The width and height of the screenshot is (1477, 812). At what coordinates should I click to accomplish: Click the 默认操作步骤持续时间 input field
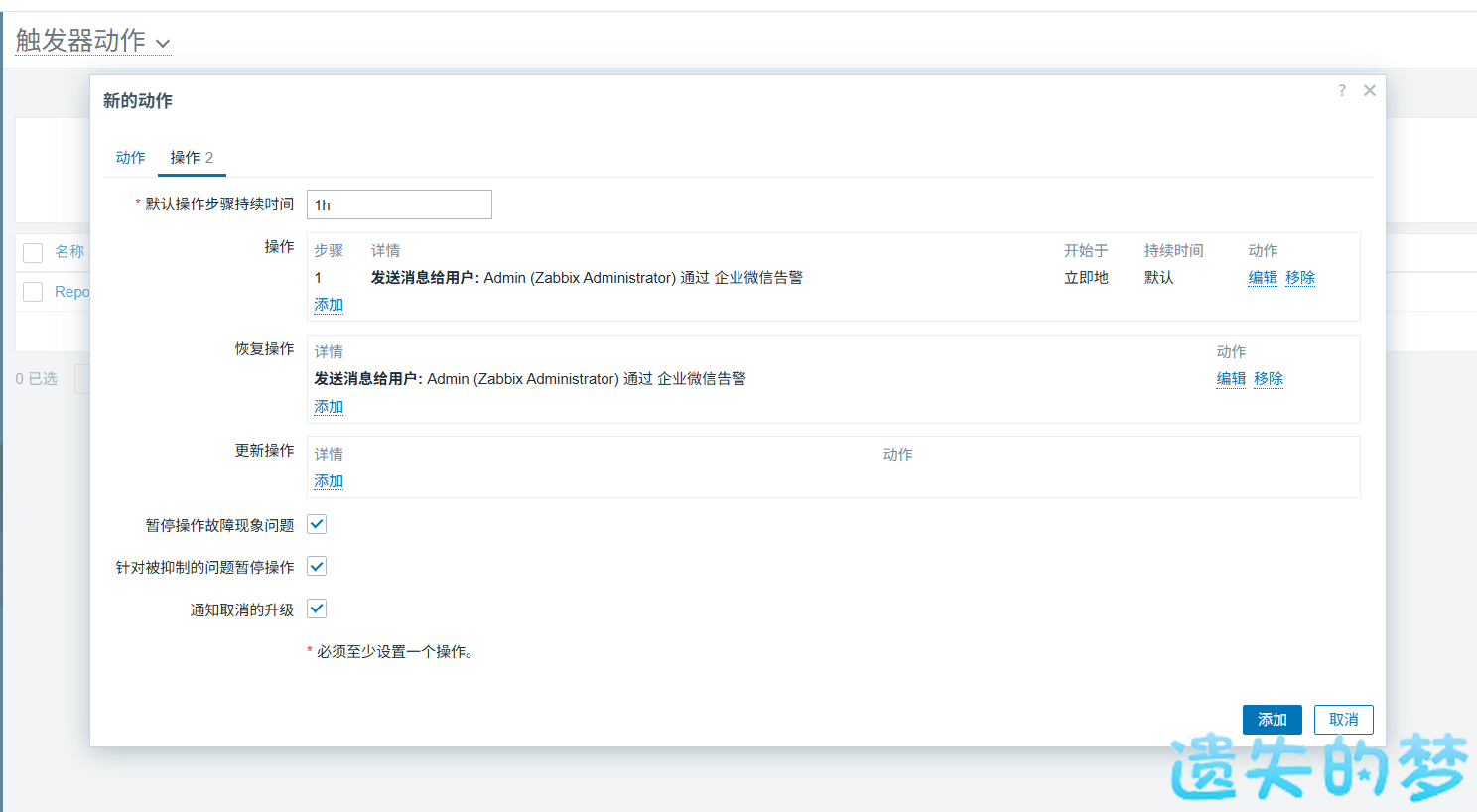pyautogui.click(x=399, y=204)
